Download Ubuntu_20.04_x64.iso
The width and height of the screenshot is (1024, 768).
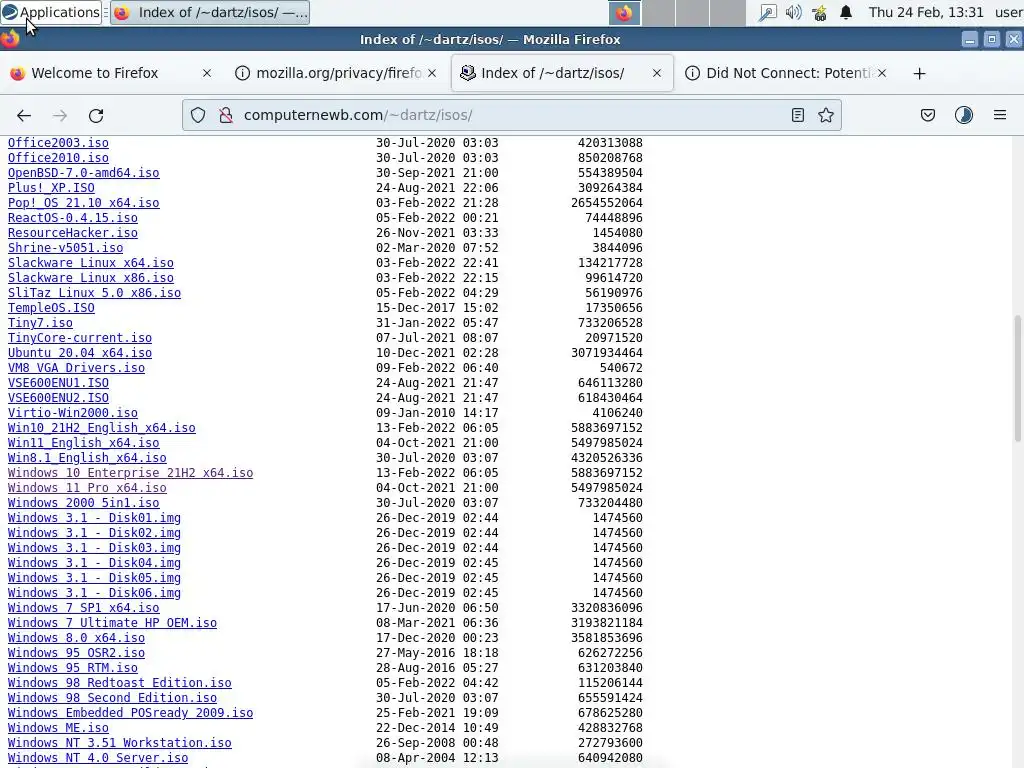80,353
